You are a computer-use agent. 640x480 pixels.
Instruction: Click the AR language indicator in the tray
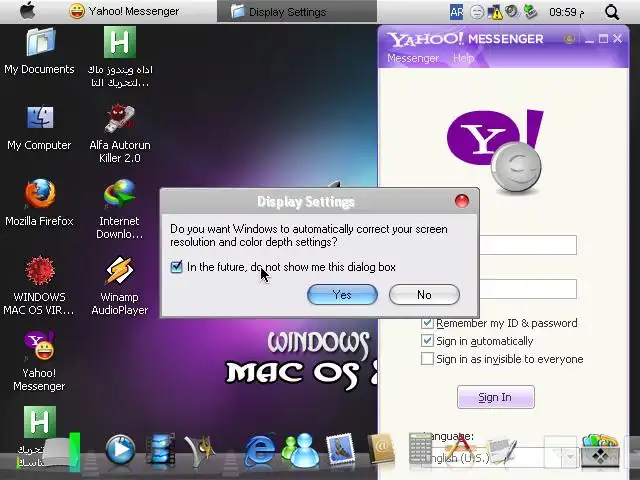456,12
